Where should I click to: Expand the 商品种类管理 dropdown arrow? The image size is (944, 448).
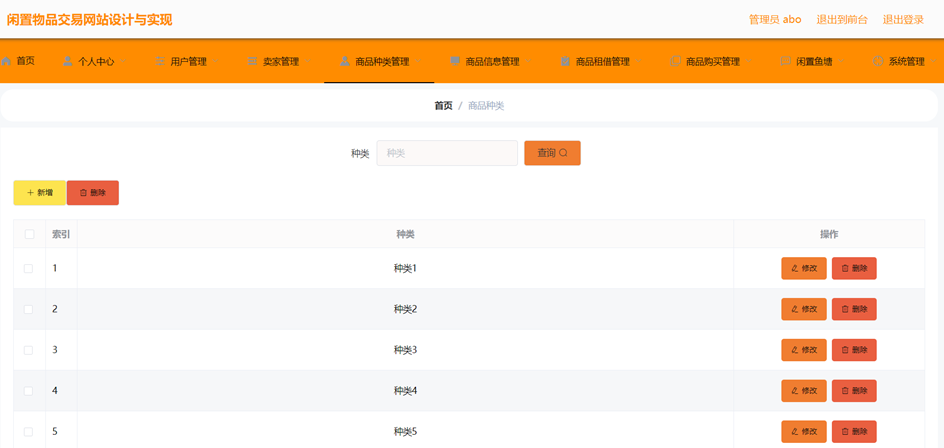point(418,61)
